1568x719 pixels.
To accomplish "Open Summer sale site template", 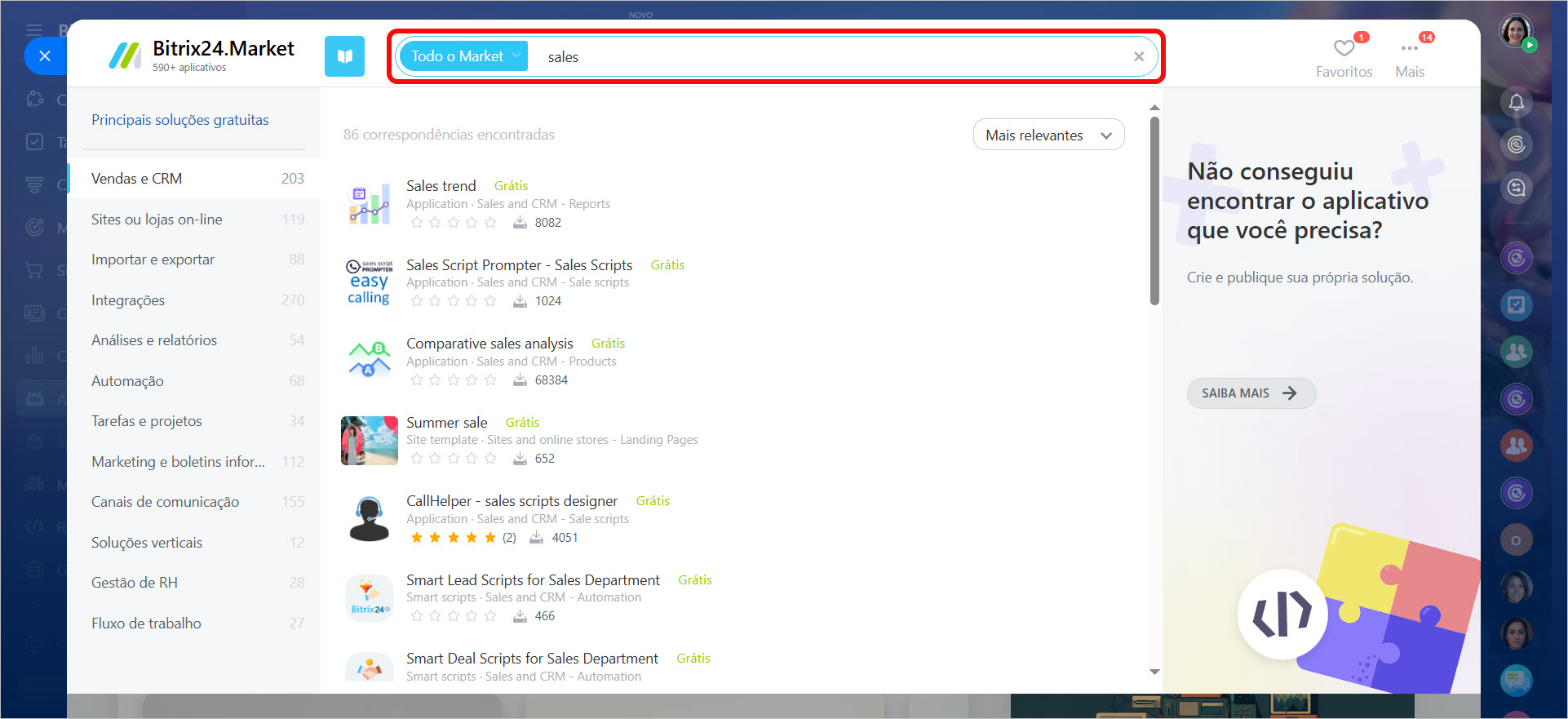I will (447, 423).
